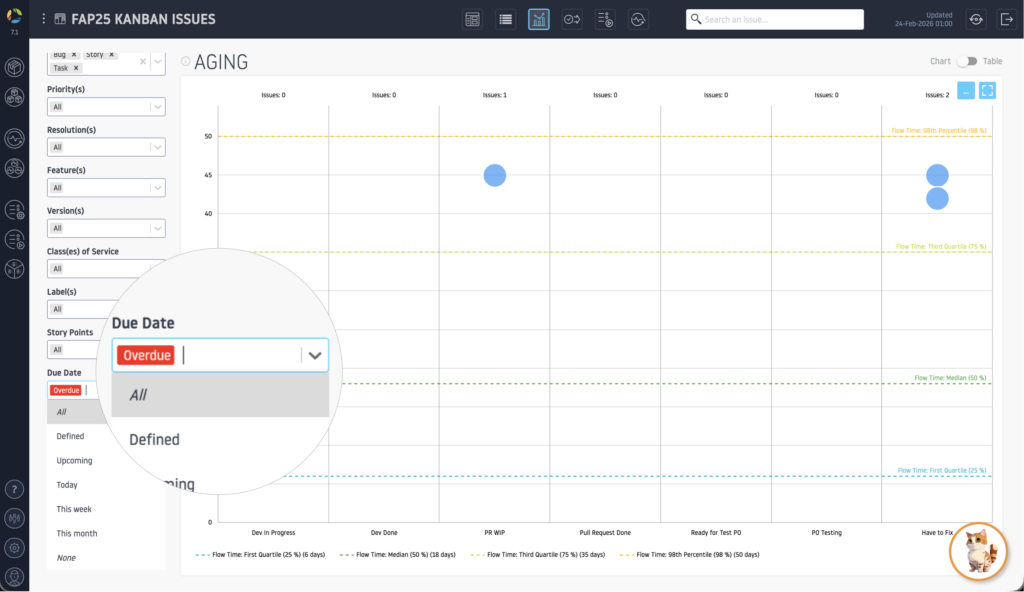
Task: Open help question mark icon in sidebar
Action: [x=15, y=489]
